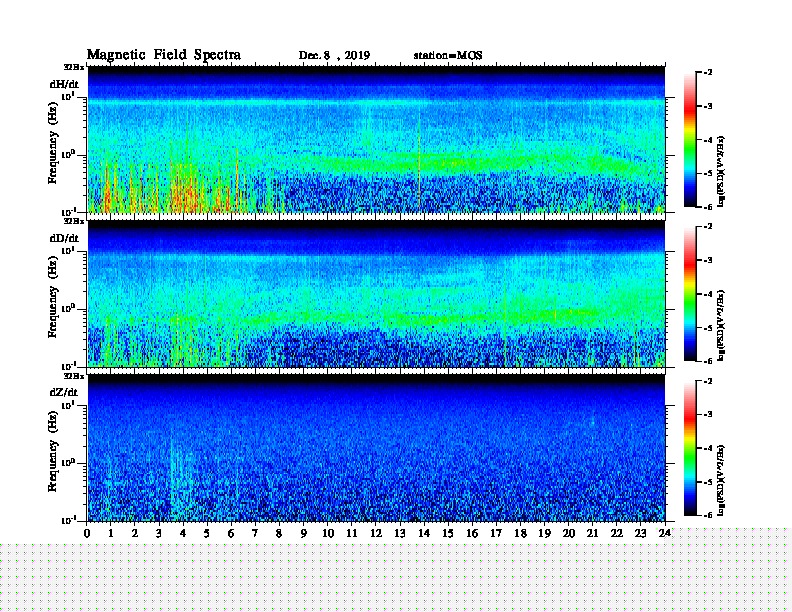Click the '-5' value on the dH/dt color bar
This screenshot has width=792, height=612.
pos(708,173)
